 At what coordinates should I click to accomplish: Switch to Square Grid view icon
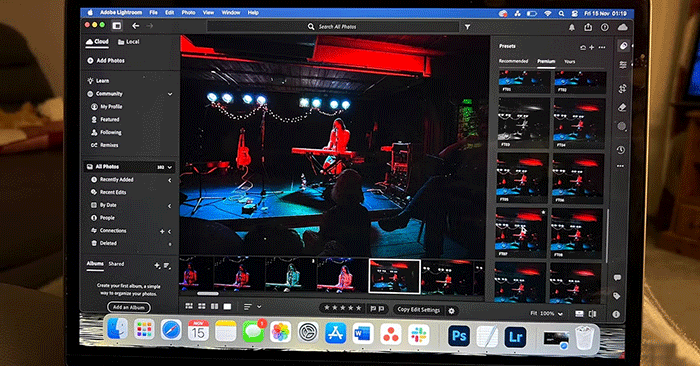pyautogui.click(x=202, y=306)
